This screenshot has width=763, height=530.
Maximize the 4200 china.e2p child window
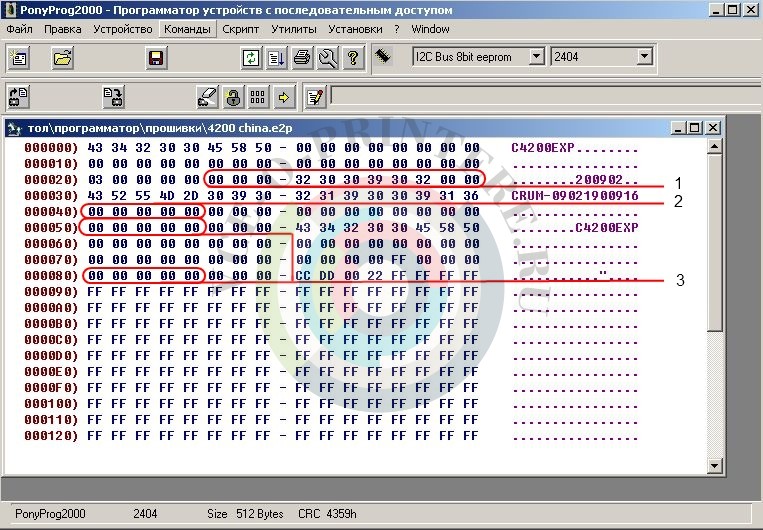(694, 128)
